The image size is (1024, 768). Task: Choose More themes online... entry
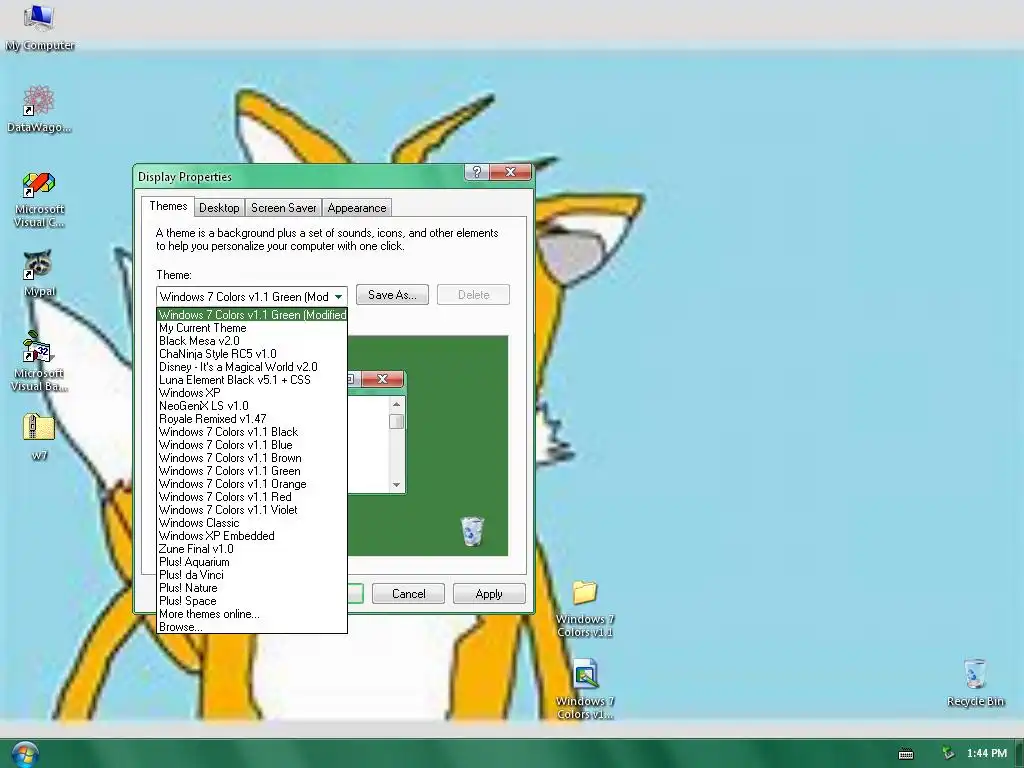tap(252, 614)
